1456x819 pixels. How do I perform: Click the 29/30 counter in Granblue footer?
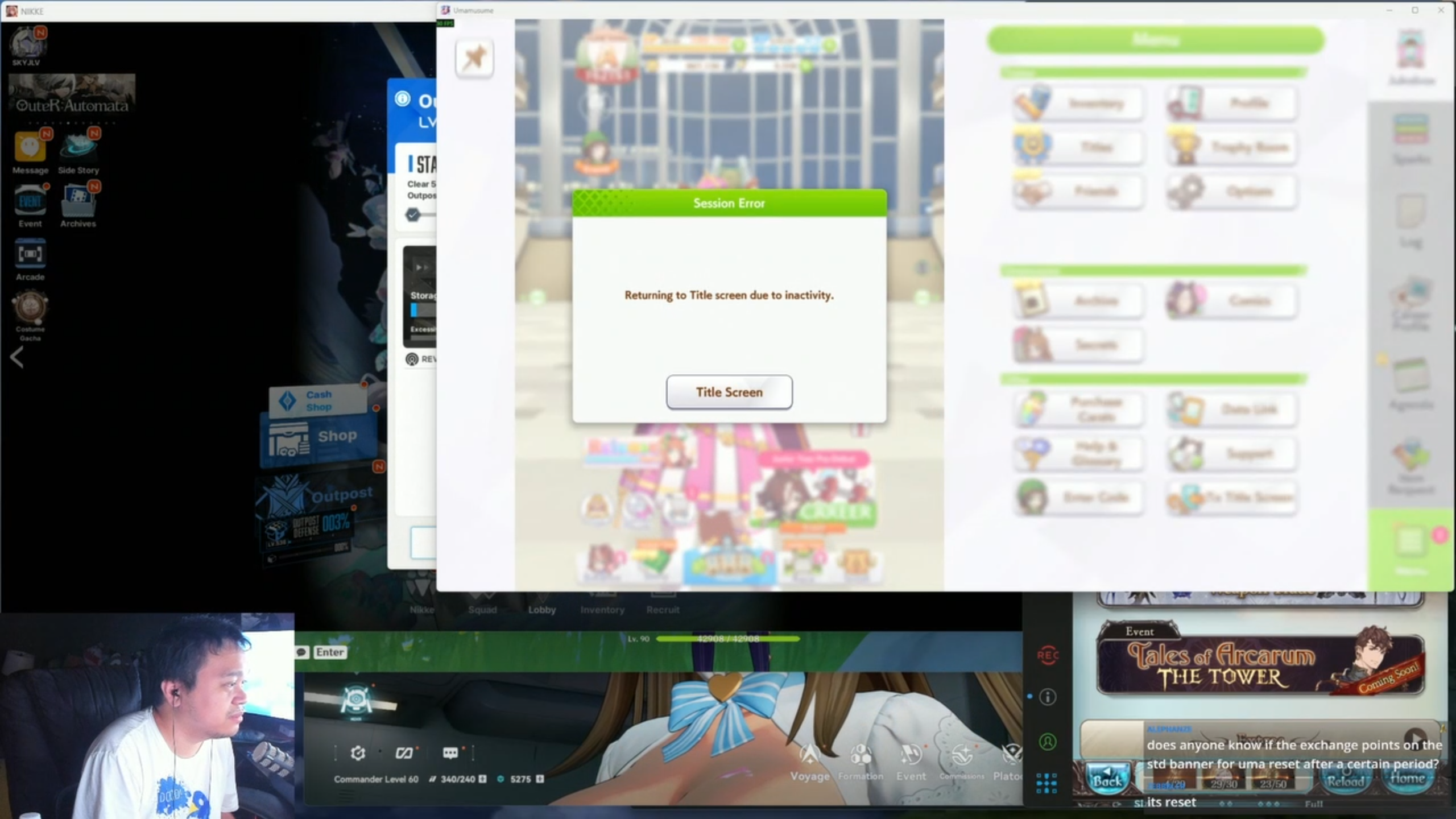click(1223, 784)
